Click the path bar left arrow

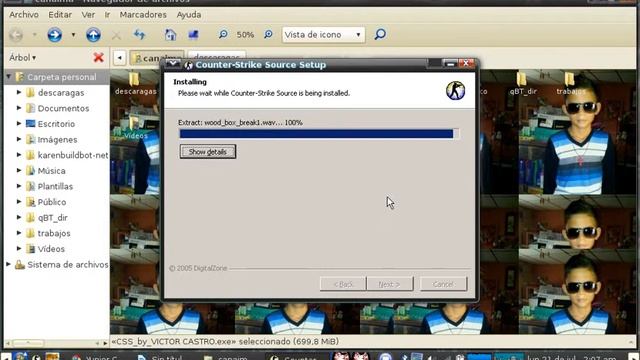coord(120,58)
